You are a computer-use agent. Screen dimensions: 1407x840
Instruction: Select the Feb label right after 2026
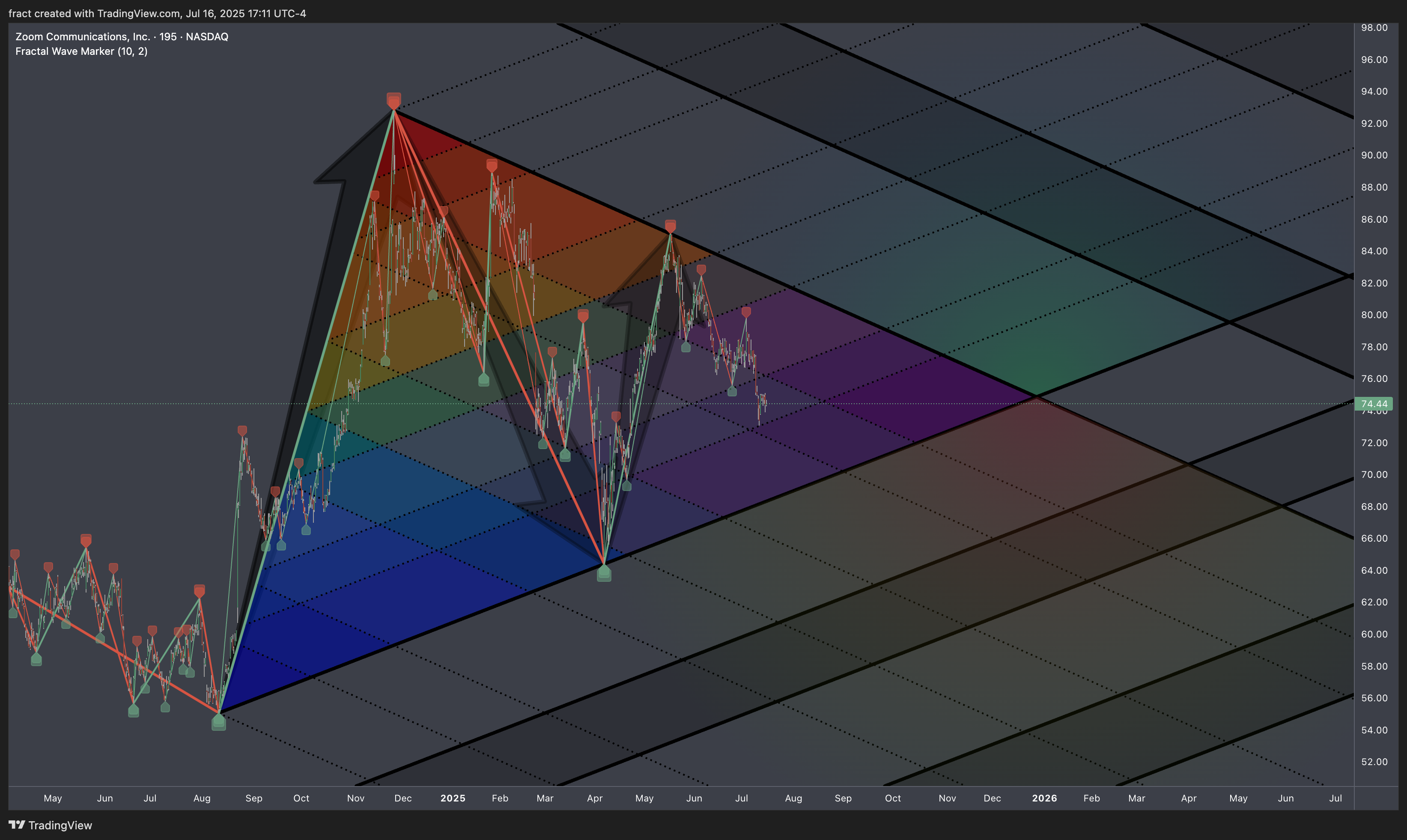tap(1092, 798)
